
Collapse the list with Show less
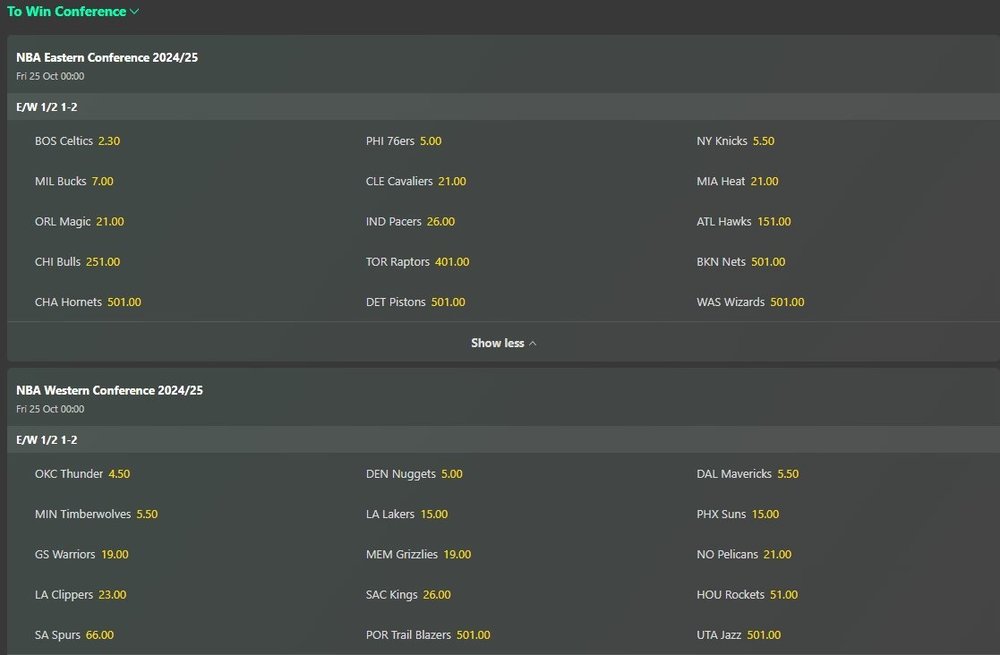pos(503,343)
